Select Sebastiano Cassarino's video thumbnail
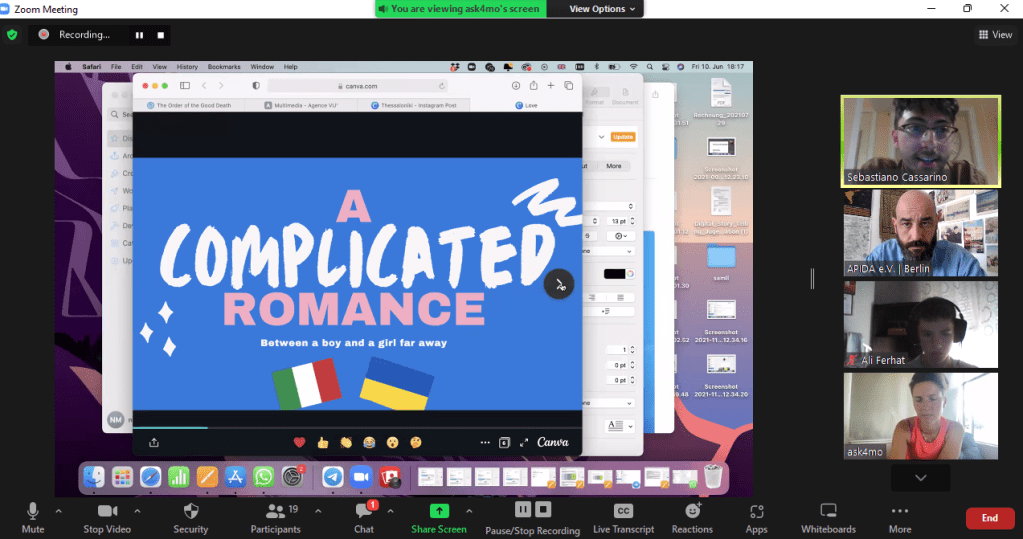This screenshot has width=1023, height=539. (920, 141)
